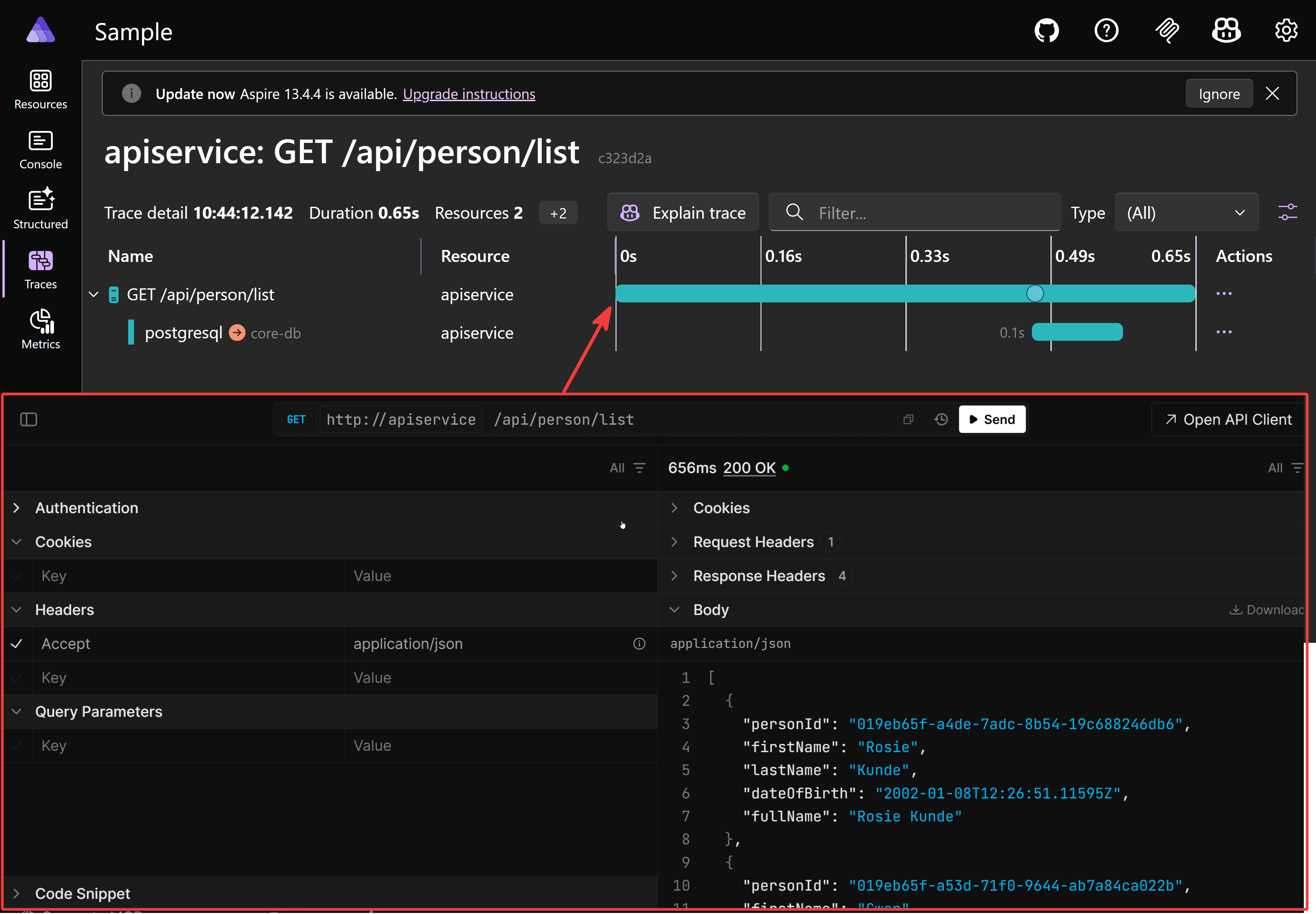The width and height of the screenshot is (1316, 914).
Task: Open Metrics in the sidebar
Action: click(x=41, y=329)
